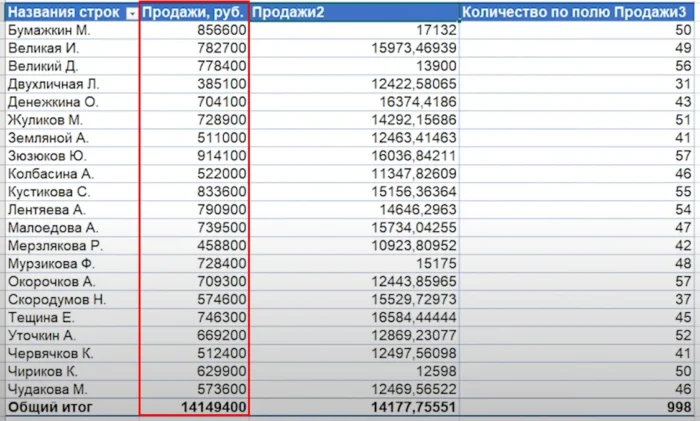Select the row label Денежкина О.
The image size is (700, 421).
[48, 101]
